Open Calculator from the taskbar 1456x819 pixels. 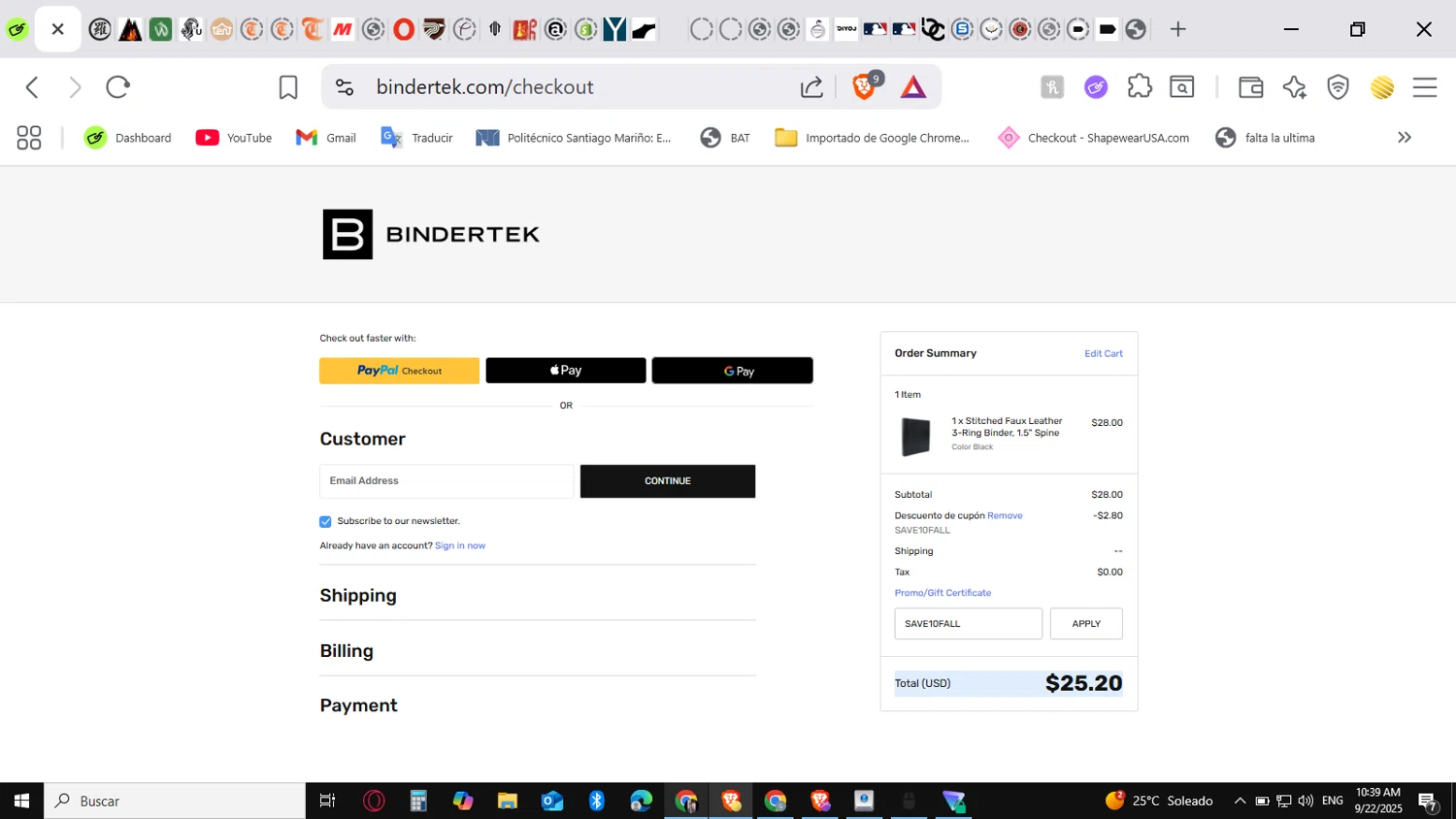(x=418, y=801)
